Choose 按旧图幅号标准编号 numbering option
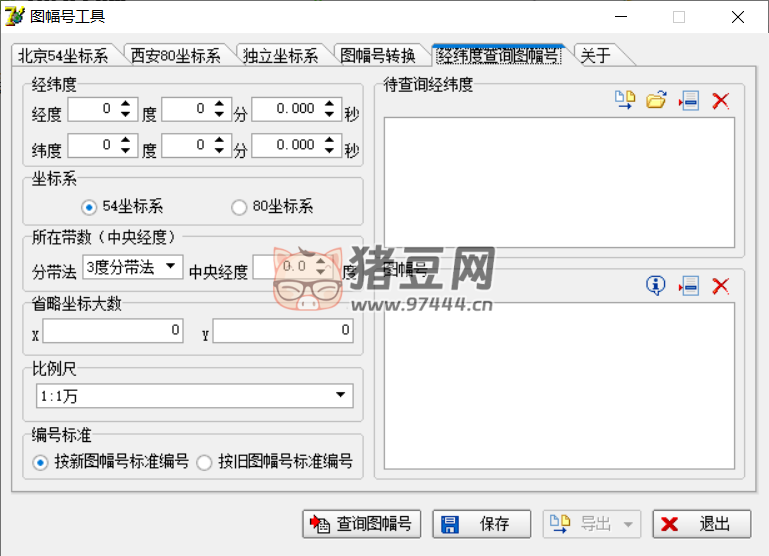 204,462
